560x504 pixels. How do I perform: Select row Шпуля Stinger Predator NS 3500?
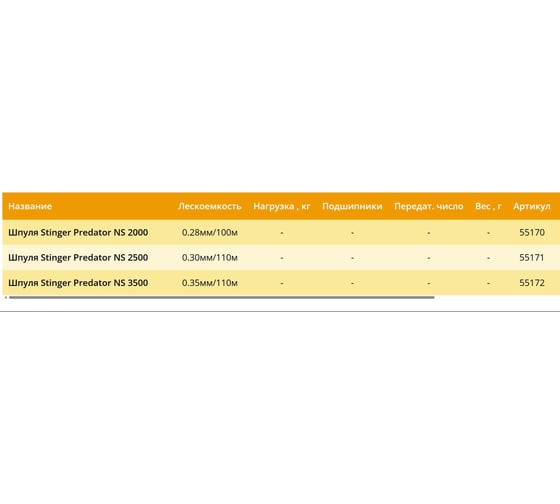coord(281,283)
